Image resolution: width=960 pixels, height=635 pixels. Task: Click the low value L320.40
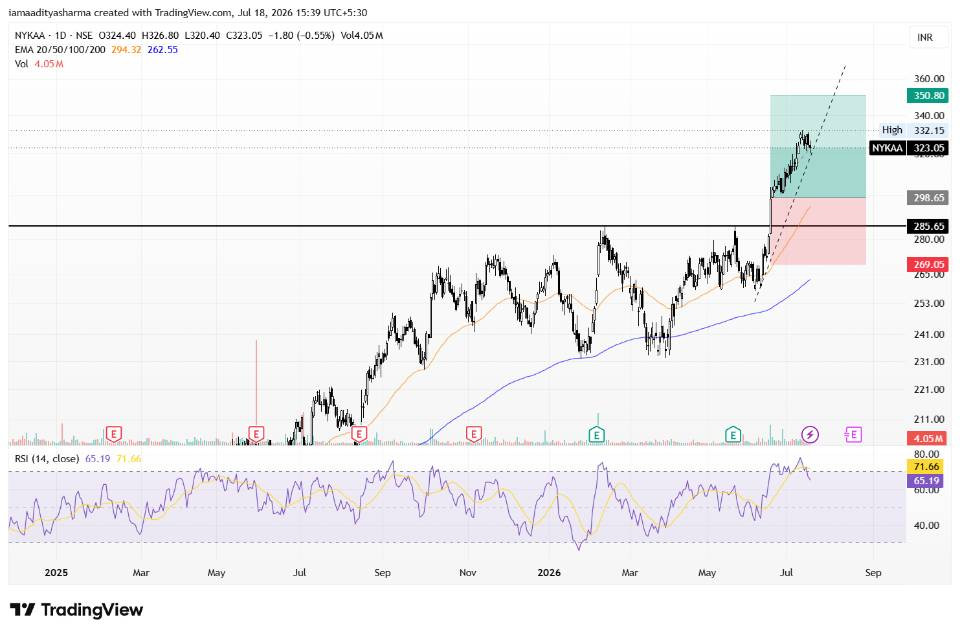click(x=202, y=36)
